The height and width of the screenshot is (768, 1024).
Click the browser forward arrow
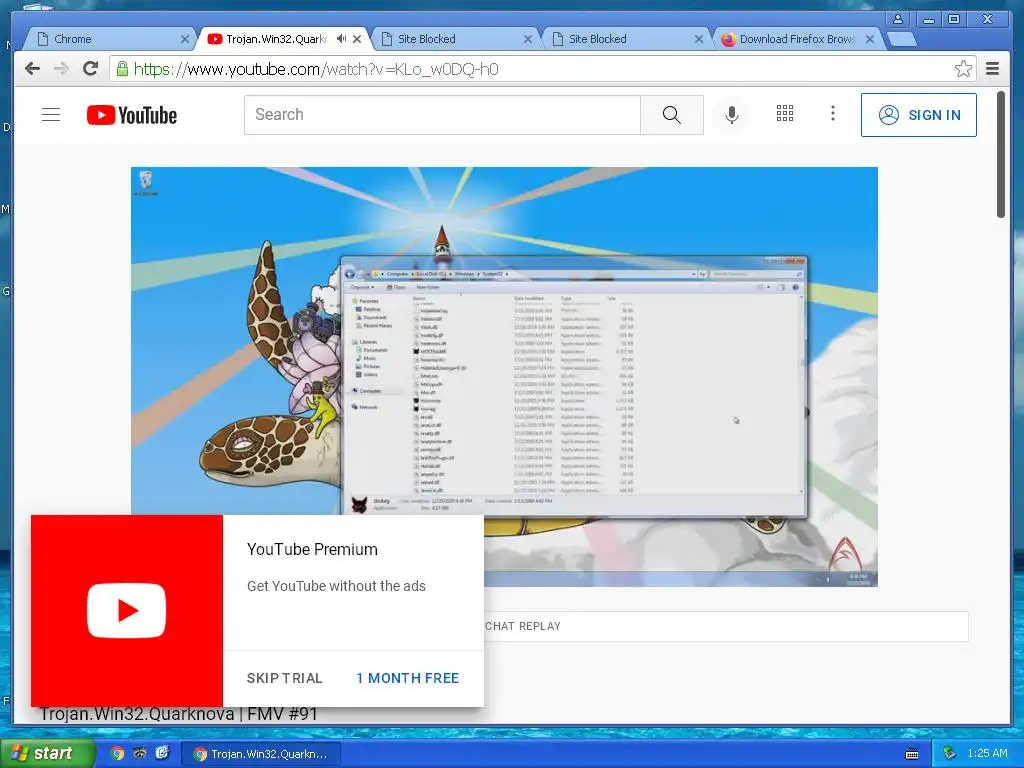[x=61, y=69]
